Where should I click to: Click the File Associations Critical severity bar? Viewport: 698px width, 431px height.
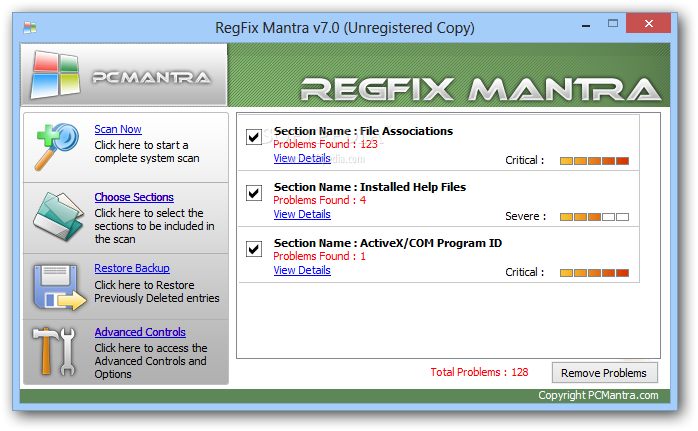pos(594,161)
